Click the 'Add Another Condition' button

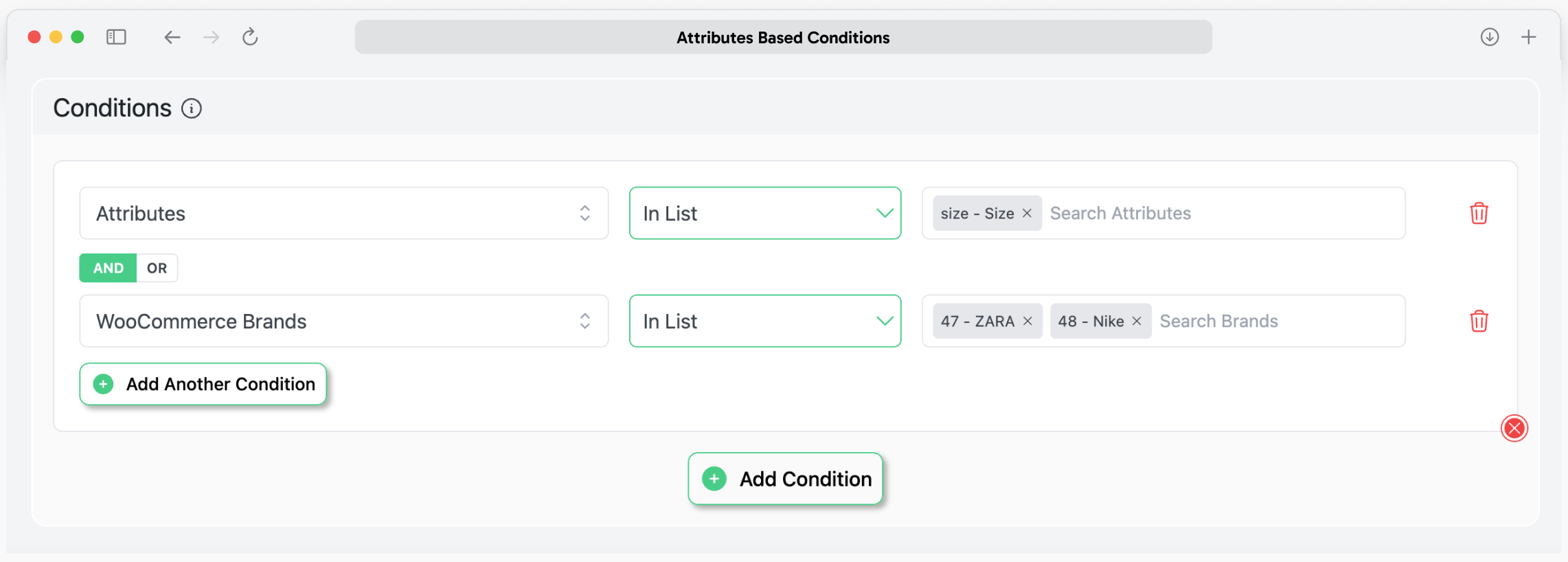click(203, 384)
